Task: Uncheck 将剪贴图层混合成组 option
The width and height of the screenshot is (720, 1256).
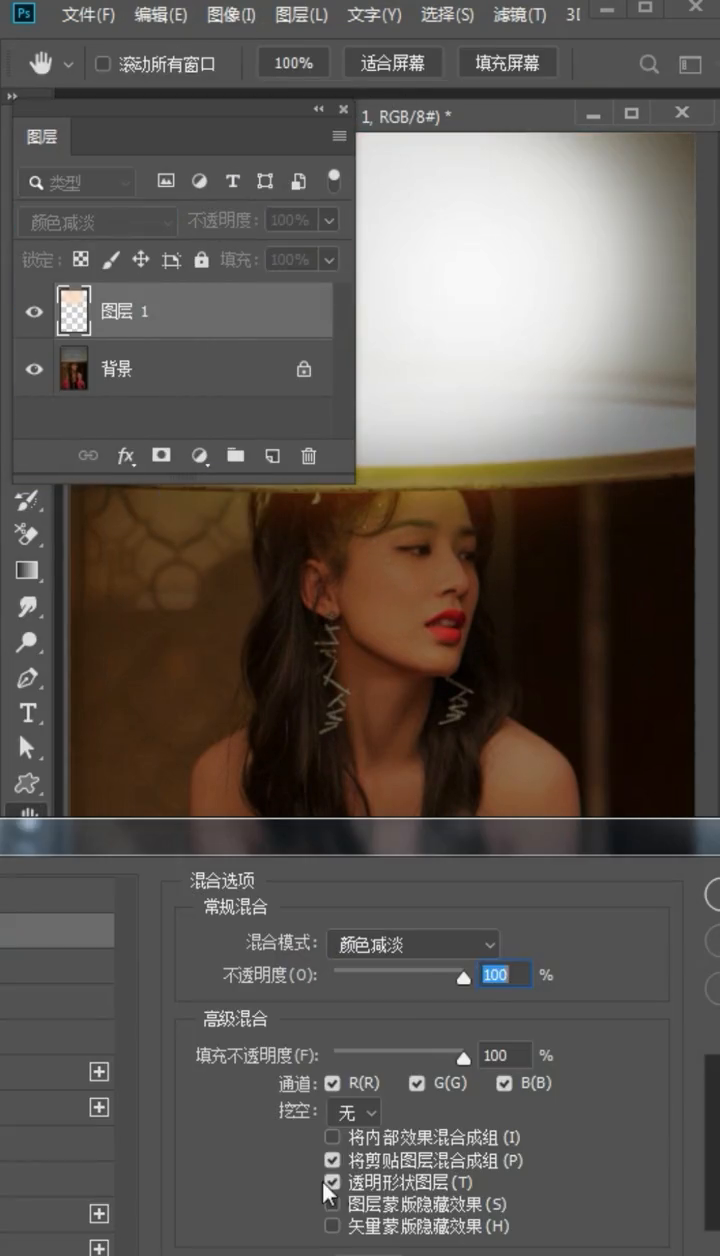Action: (332, 1161)
